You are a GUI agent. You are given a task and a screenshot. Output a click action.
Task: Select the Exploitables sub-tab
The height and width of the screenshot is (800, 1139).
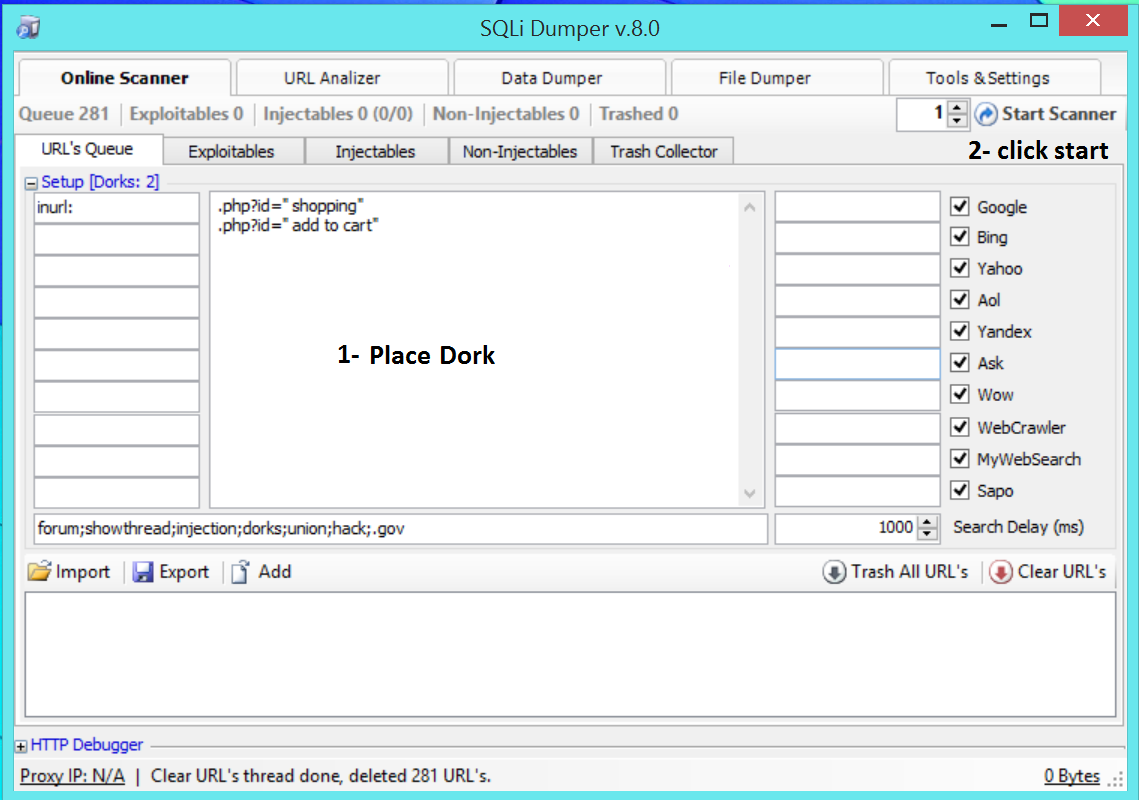(x=231, y=151)
